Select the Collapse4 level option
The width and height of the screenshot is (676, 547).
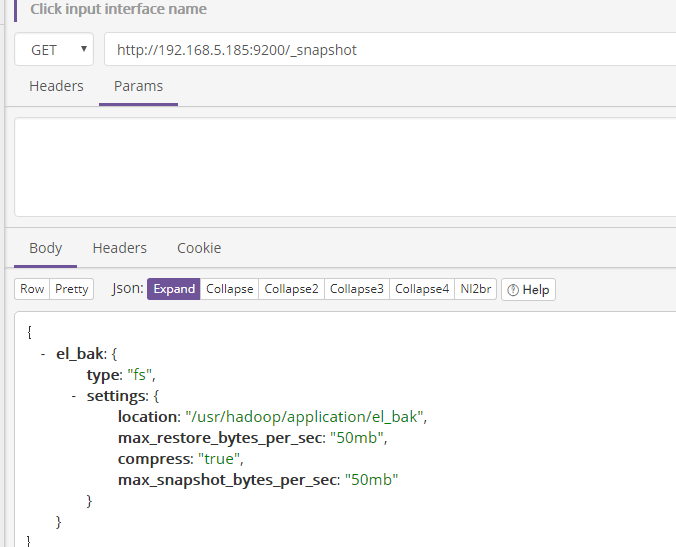coord(421,289)
